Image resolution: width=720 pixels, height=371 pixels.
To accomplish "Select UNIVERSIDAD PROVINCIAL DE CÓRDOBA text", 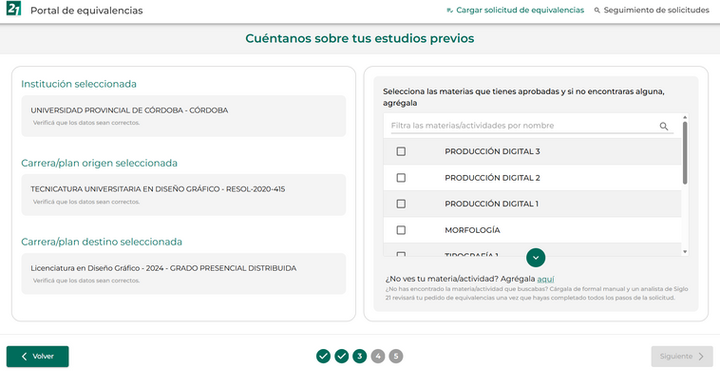I will point(129,110).
